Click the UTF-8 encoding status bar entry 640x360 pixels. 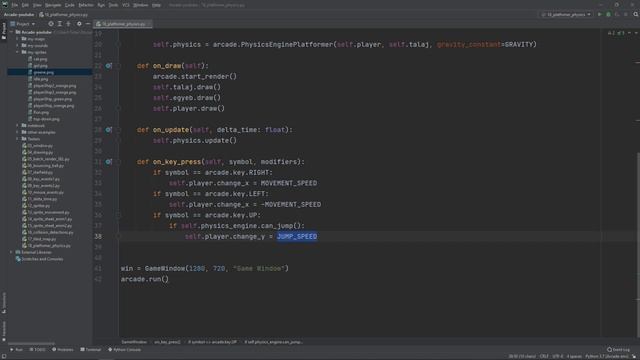click(558, 356)
